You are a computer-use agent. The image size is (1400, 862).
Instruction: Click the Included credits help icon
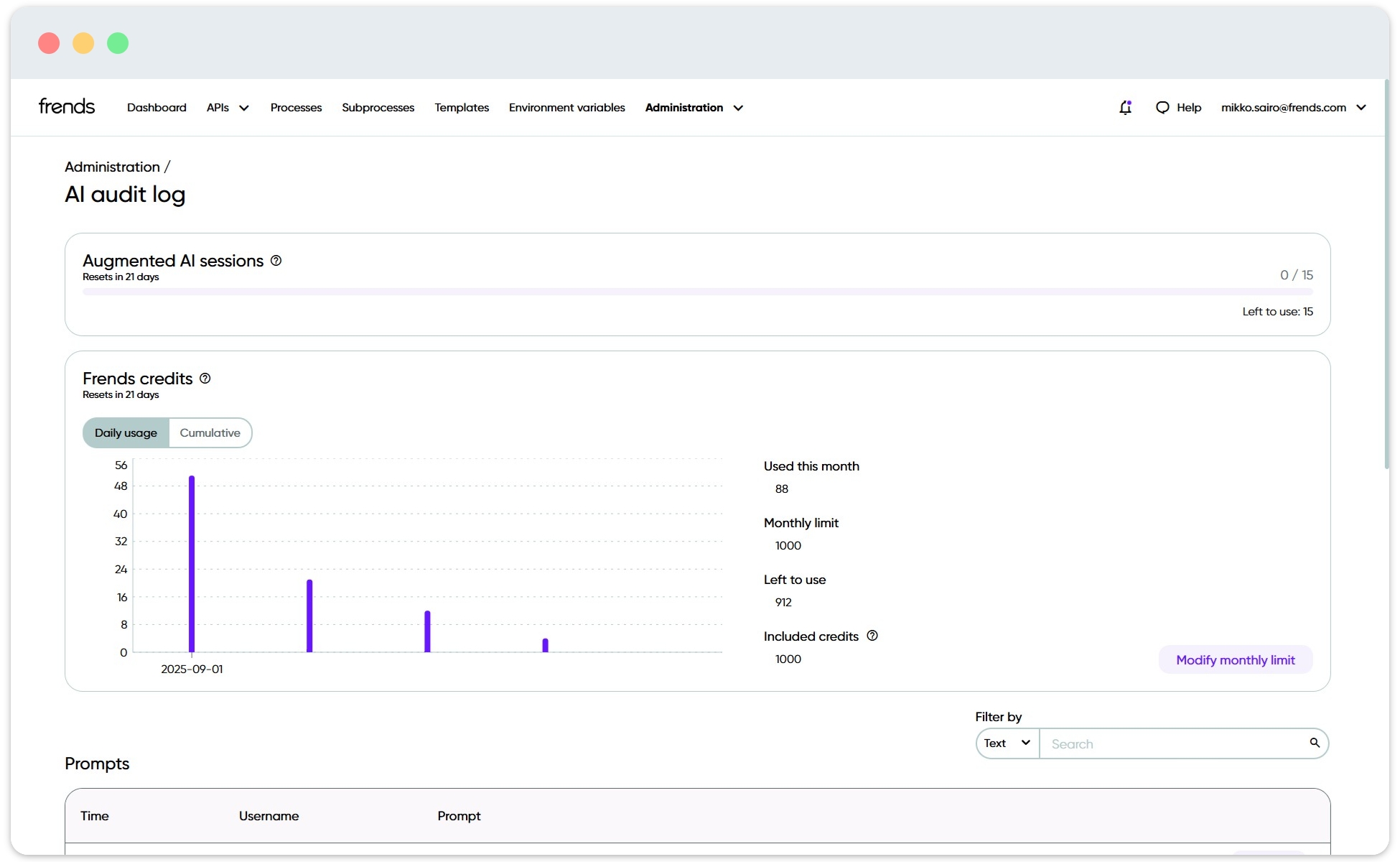click(x=872, y=636)
